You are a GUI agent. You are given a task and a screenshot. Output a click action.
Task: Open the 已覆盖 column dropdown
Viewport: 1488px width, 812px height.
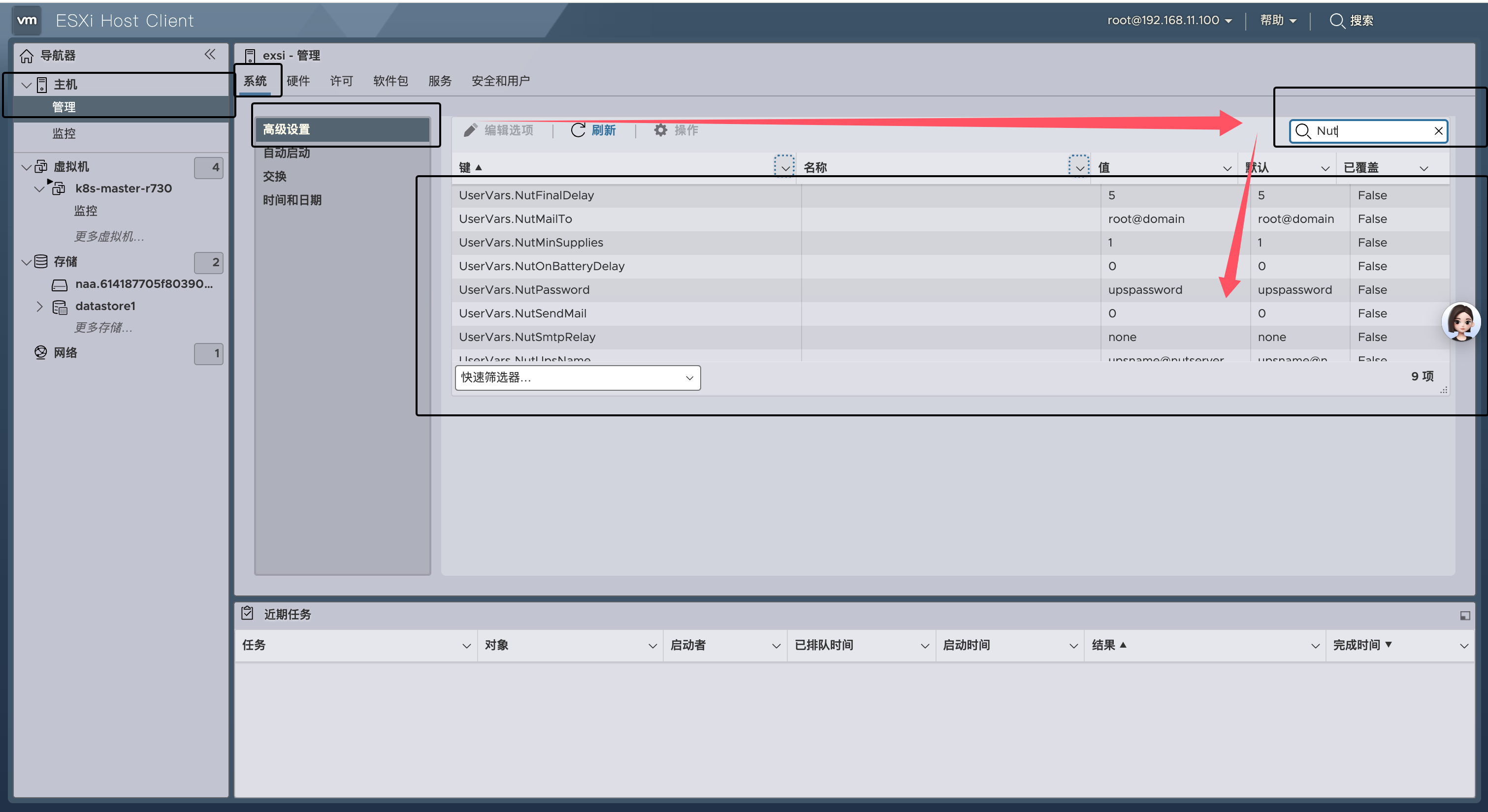(x=1423, y=169)
